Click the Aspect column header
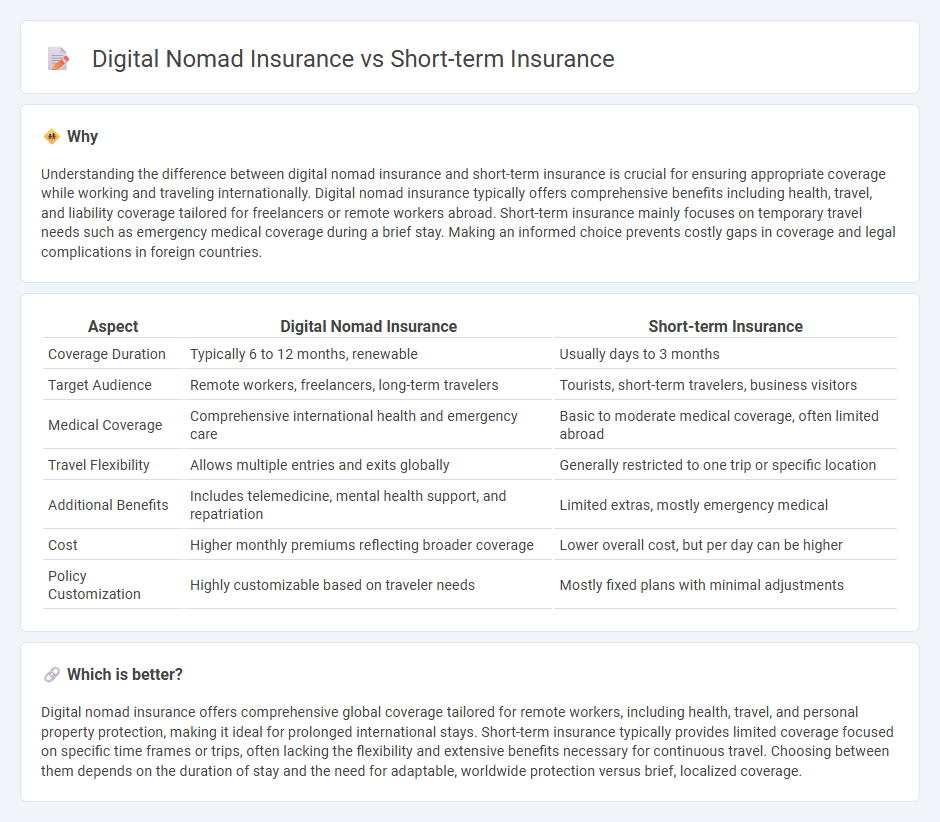The height and width of the screenshot is (822, 940). (113, 326)
